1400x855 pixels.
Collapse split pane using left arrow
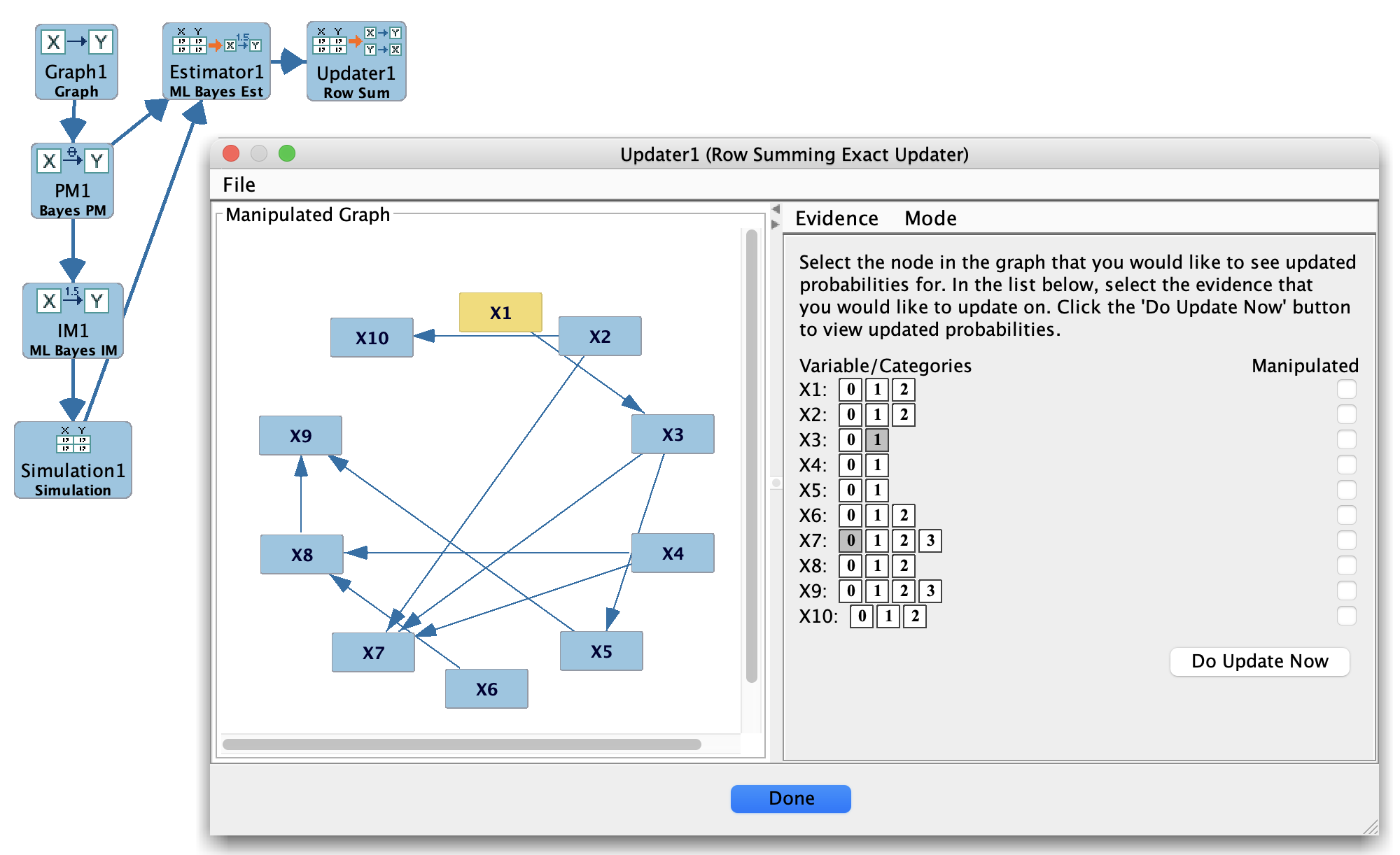775,209
